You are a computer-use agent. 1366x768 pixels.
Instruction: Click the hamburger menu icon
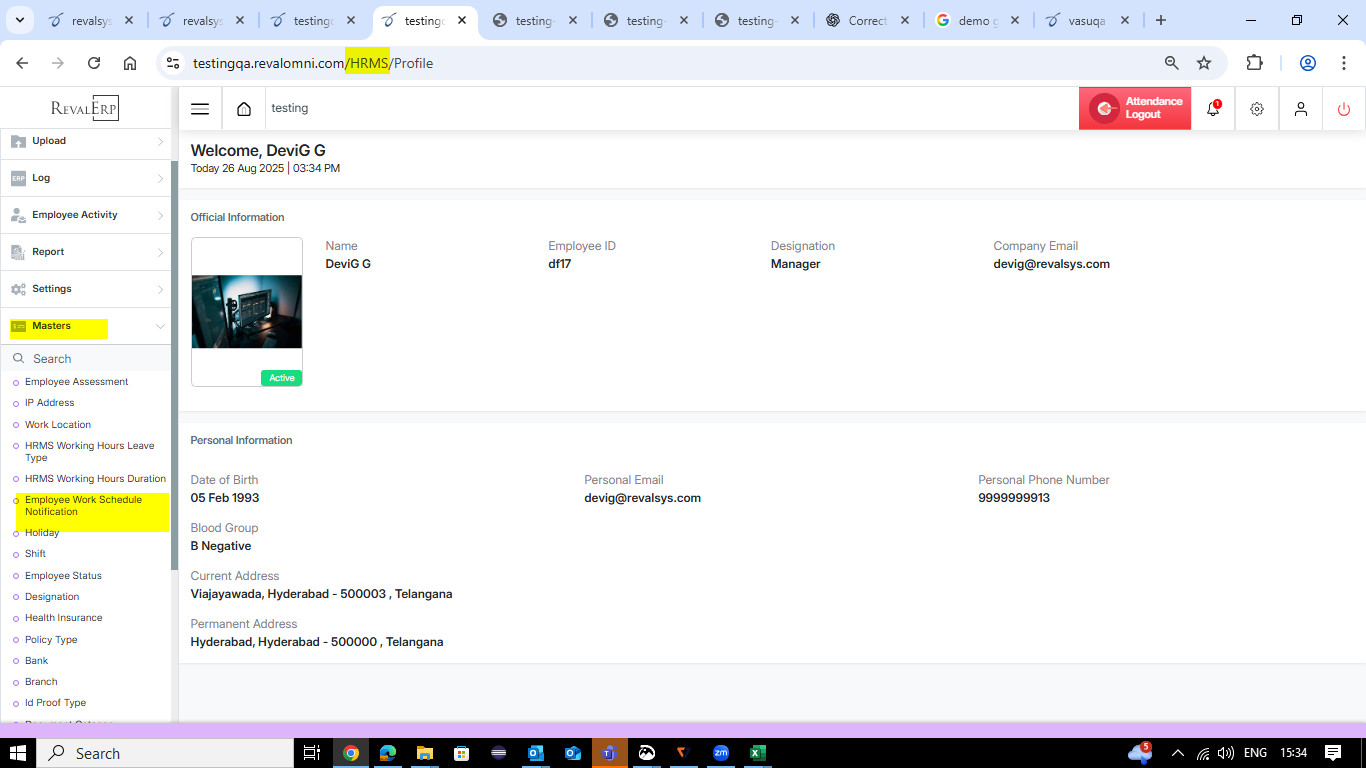200,109
